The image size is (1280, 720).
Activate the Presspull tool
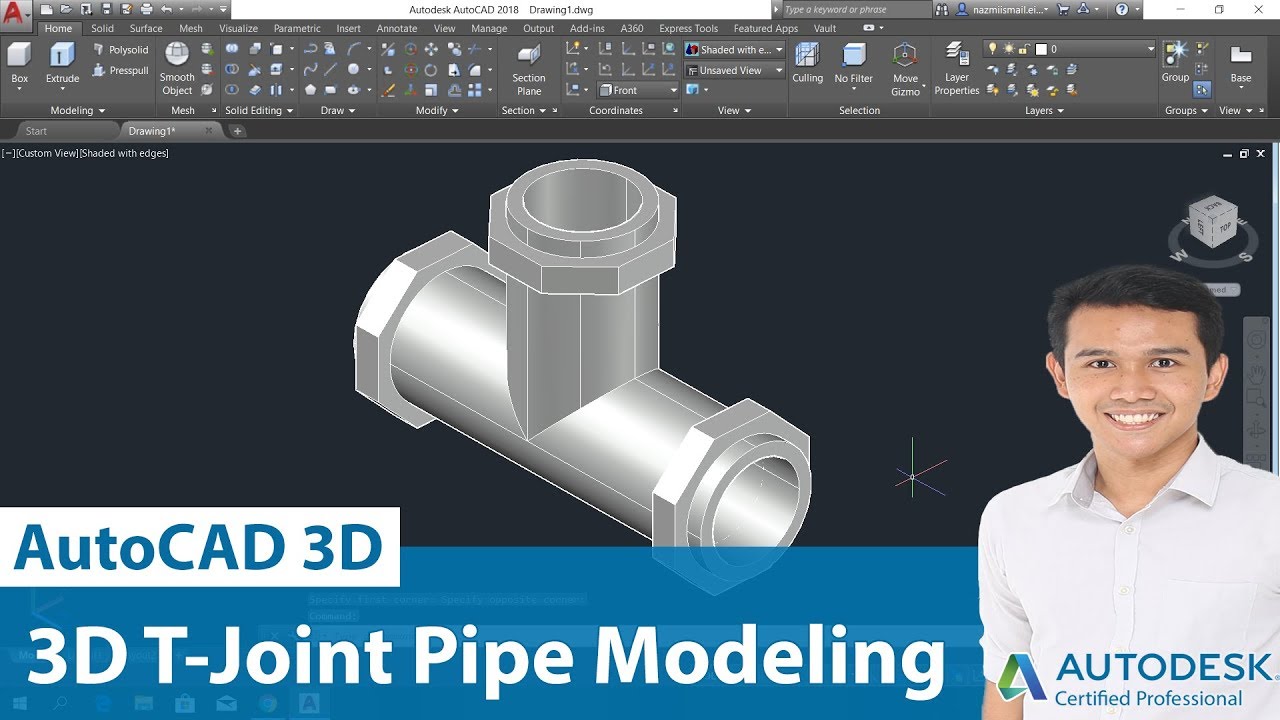click(120, 71)
